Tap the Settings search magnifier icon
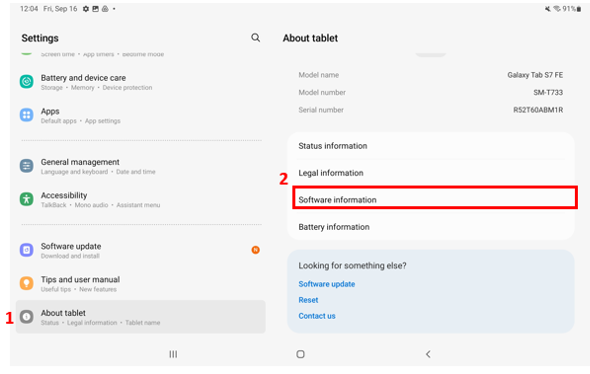 pyautogui.click(x=255, y=38)
